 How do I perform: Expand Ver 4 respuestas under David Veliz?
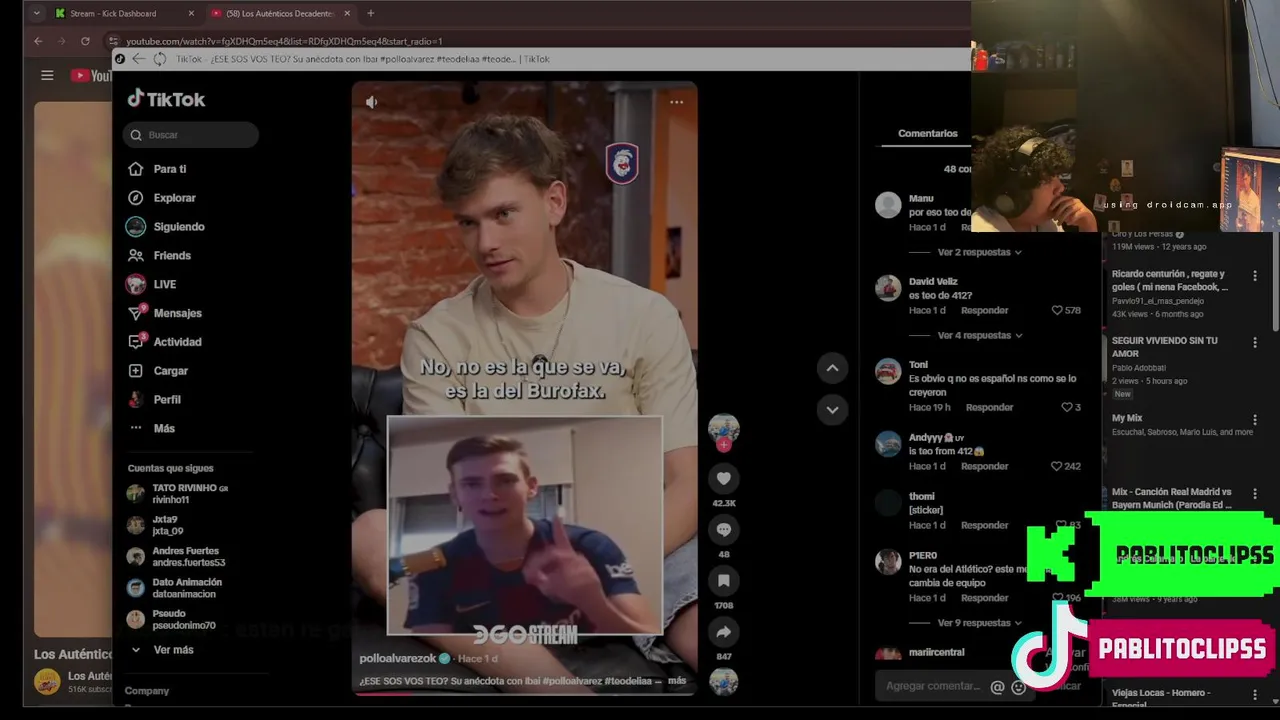[x=979, y=335]
